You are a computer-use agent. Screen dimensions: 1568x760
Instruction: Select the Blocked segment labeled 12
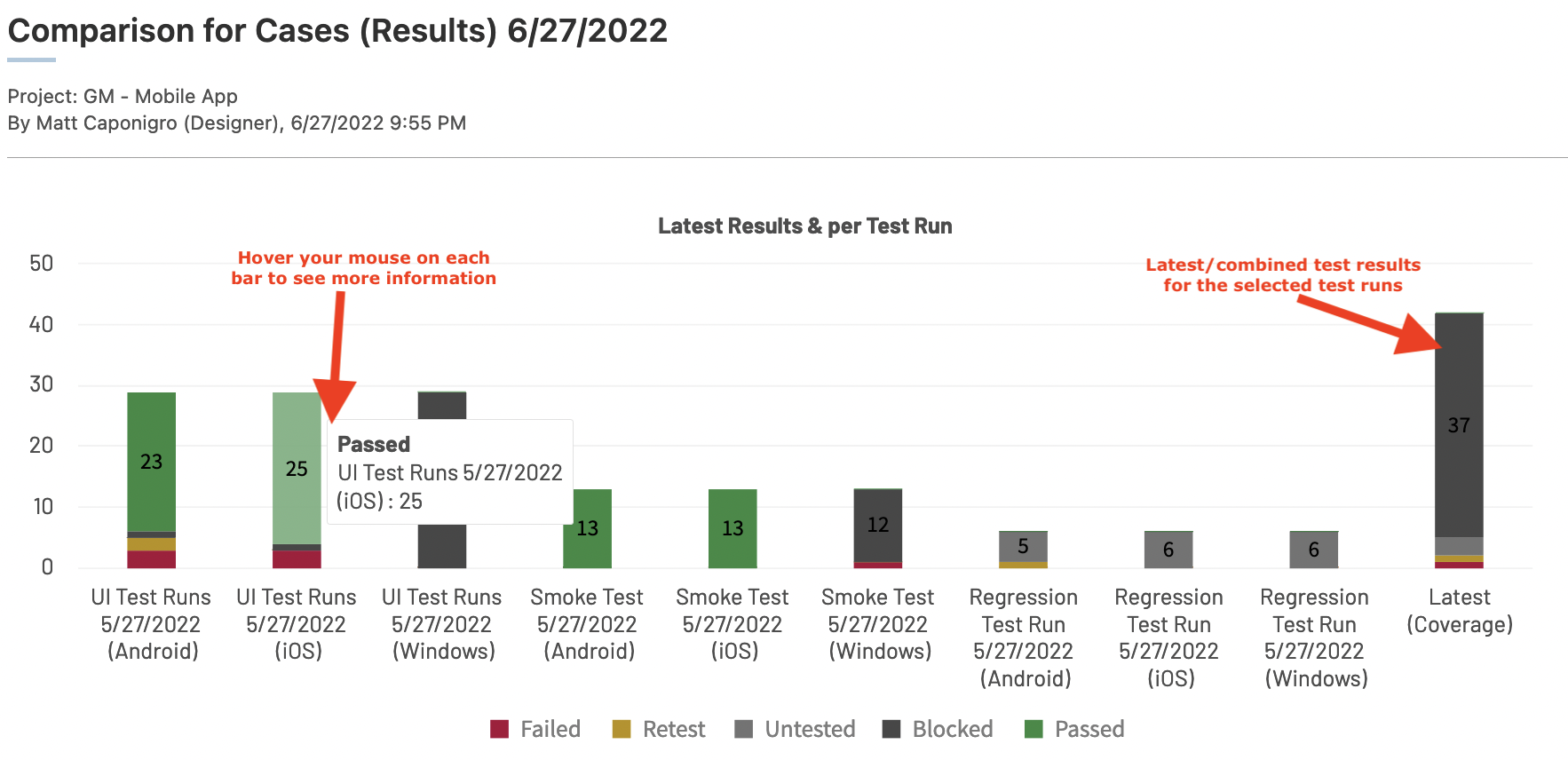tap(878, 525)
